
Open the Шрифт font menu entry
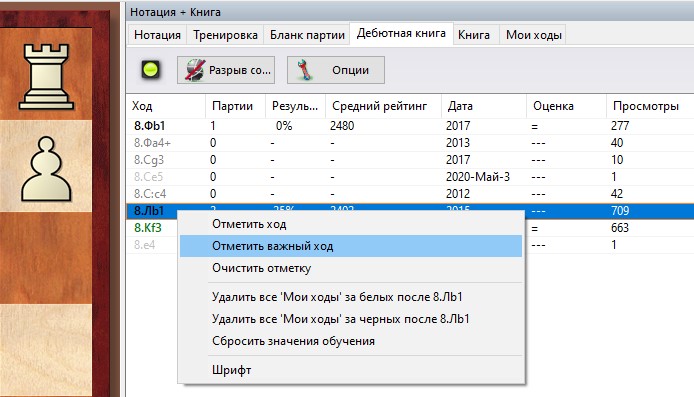click(351, 370)
